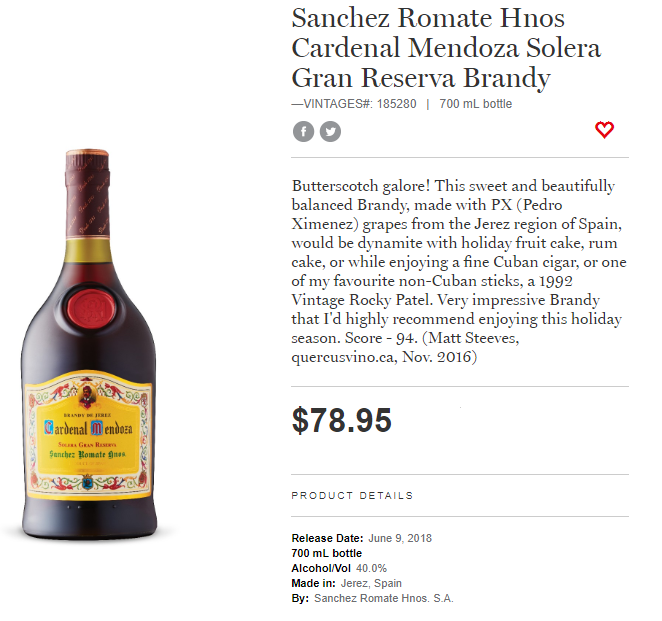Share product on Twitter
The image size is (662, 621).
[x=330, y=131]
